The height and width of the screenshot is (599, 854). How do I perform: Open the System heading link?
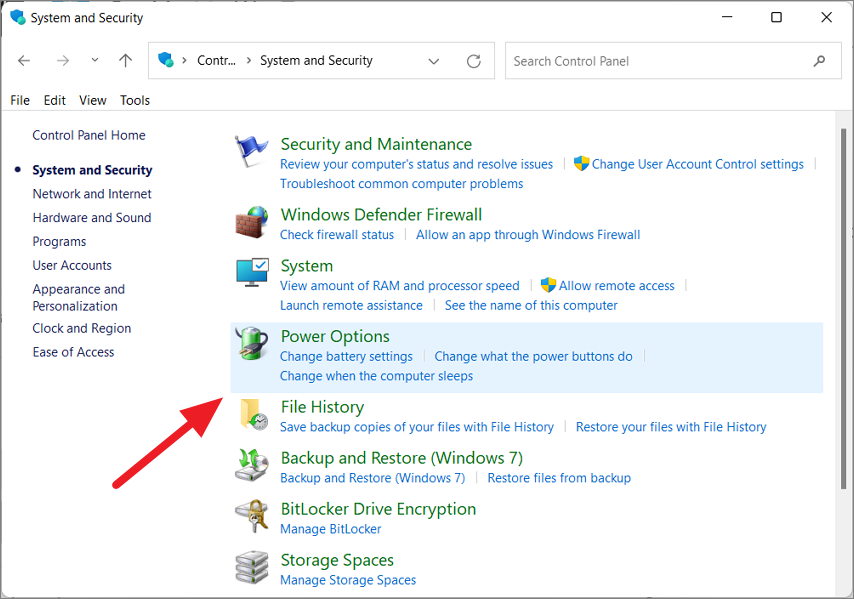click(x=307, y=266)
